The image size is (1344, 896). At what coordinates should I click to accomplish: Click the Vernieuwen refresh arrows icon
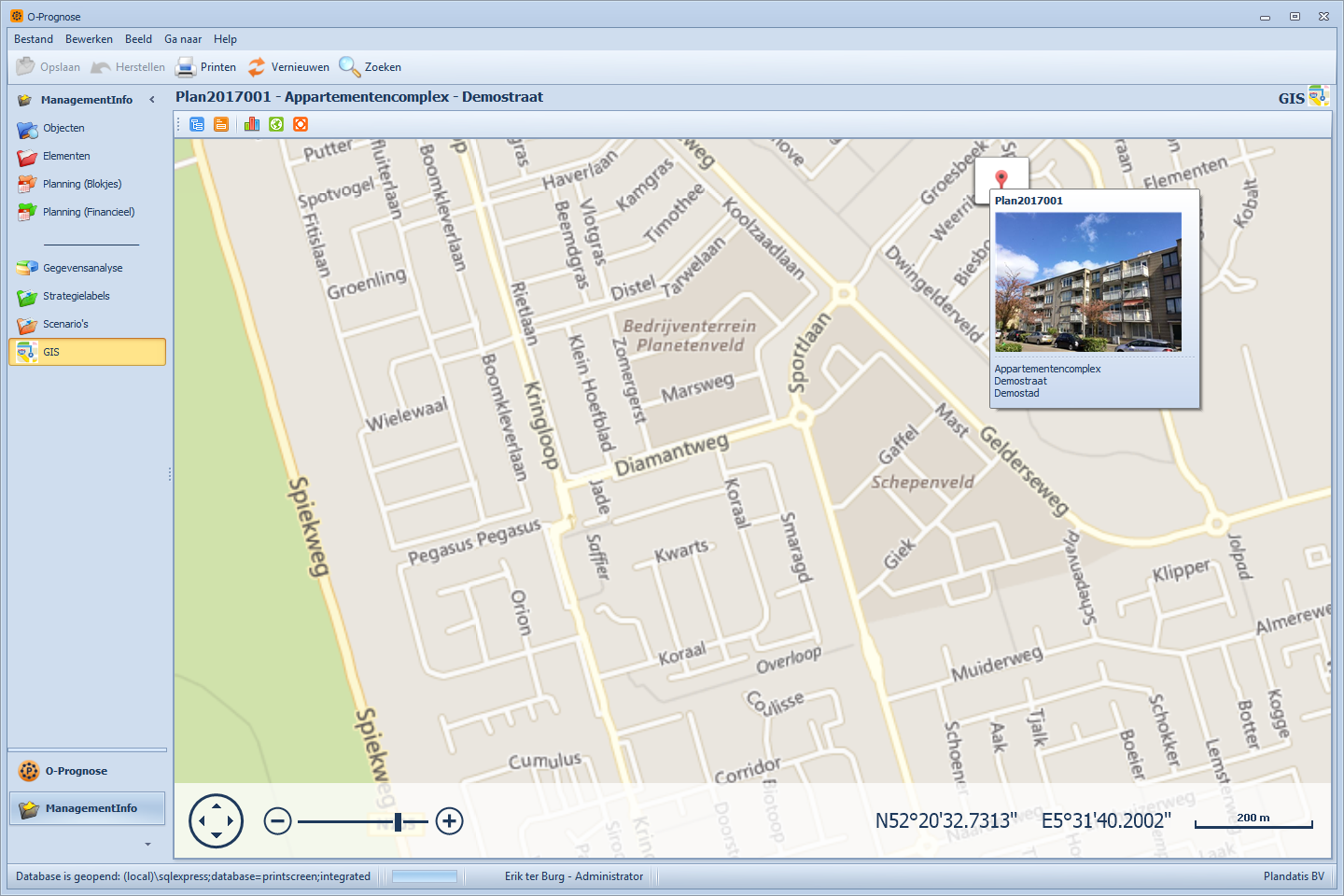pos(257,66)
